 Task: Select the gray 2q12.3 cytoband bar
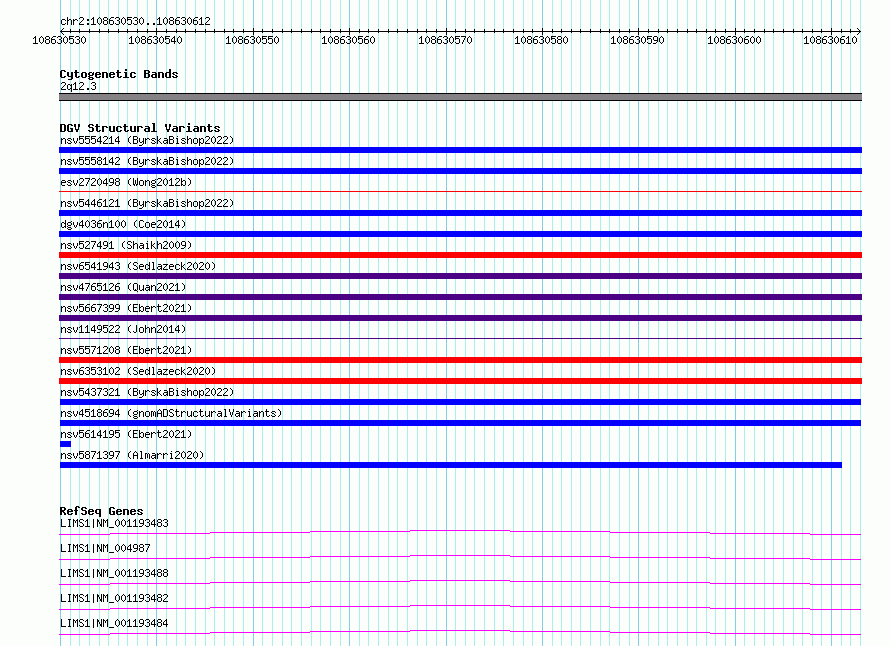[x=460, y=97]
